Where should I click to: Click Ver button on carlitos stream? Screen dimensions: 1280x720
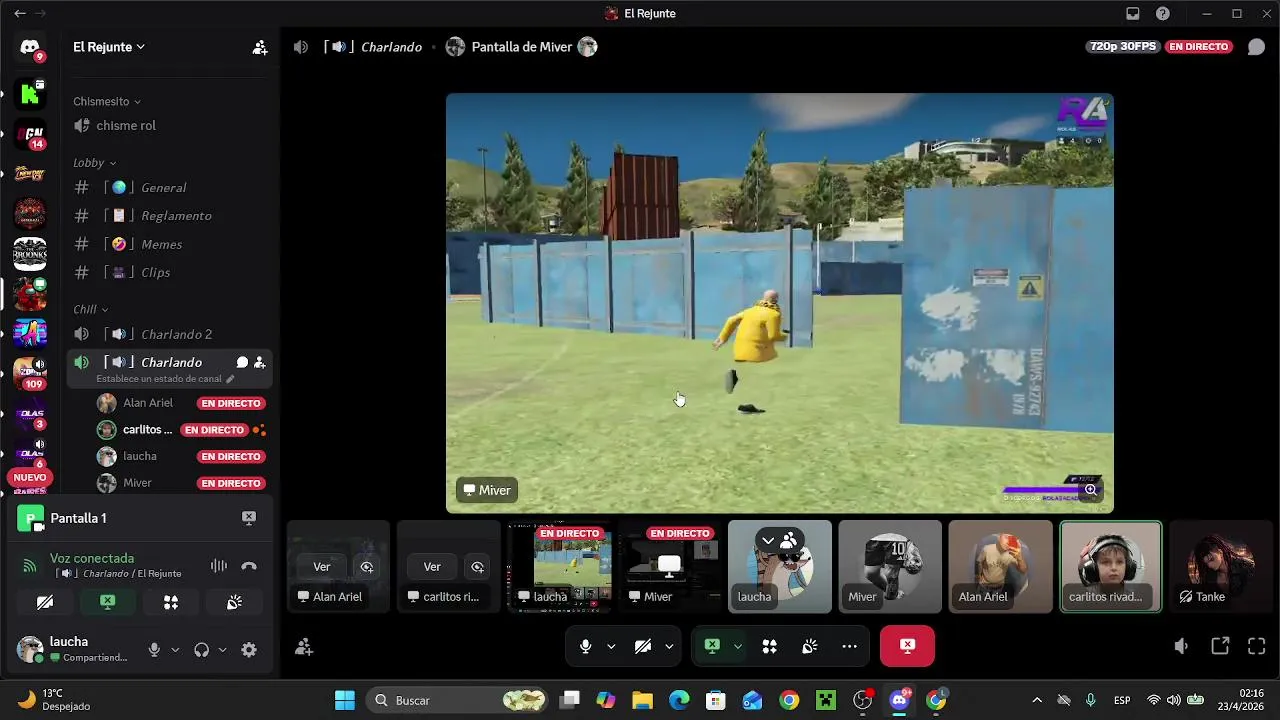432,567
